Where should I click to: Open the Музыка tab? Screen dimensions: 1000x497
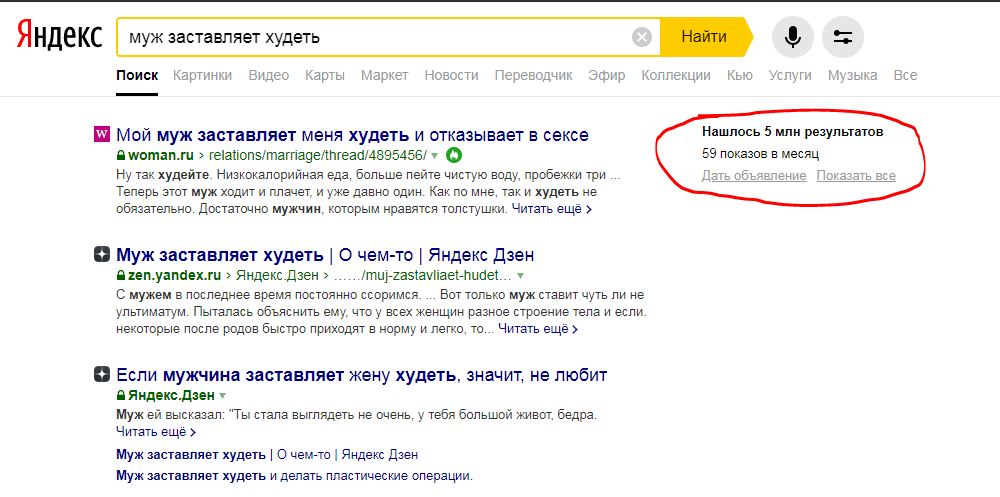pyautogui.click(x=853, y=75)
